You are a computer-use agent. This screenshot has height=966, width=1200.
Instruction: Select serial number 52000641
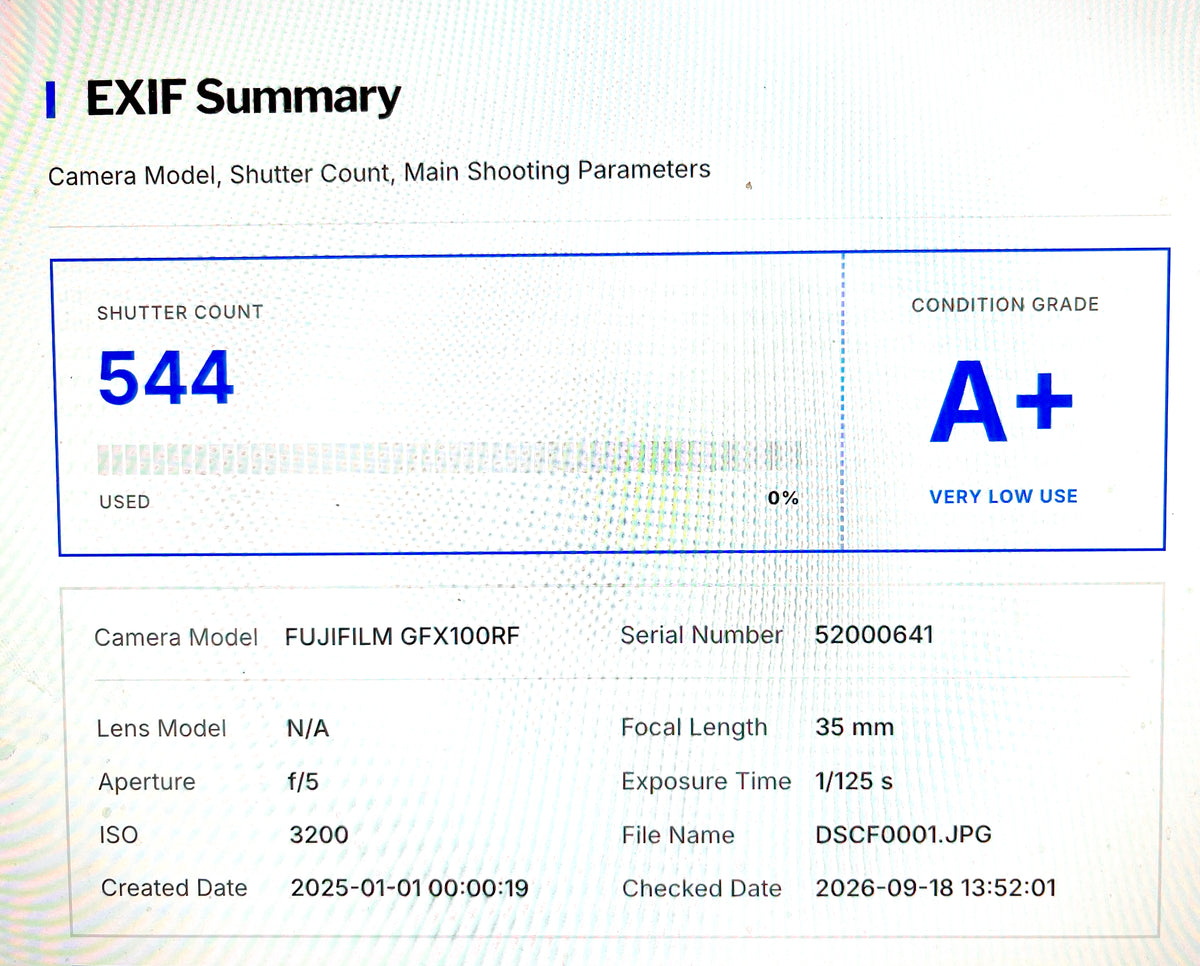click(875, 634)
